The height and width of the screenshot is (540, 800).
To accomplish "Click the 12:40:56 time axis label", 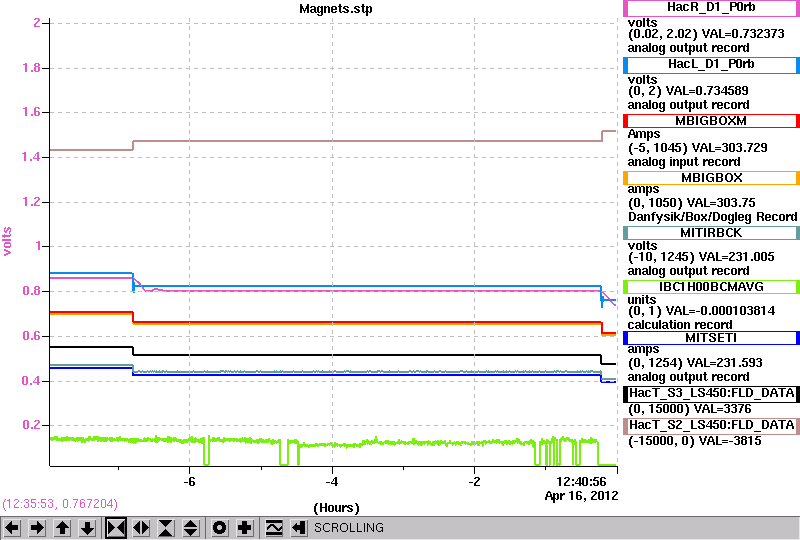I will (581, 482).
